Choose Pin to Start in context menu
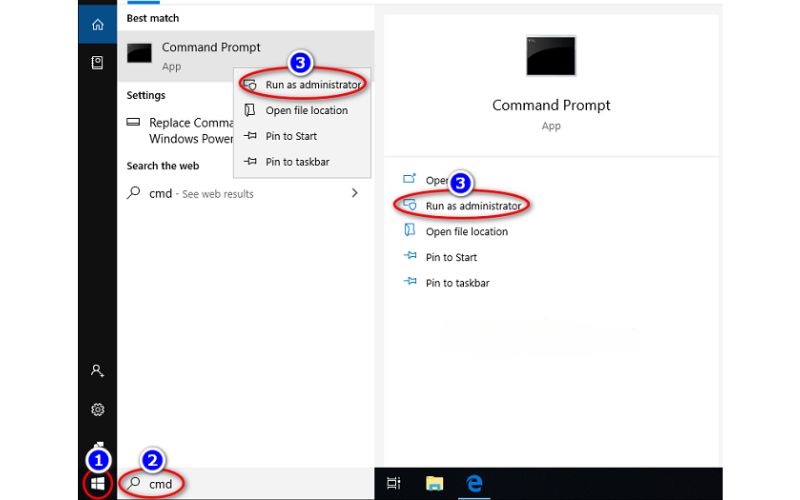This screenshot has width=800, height=500. (x=302, y=136)
